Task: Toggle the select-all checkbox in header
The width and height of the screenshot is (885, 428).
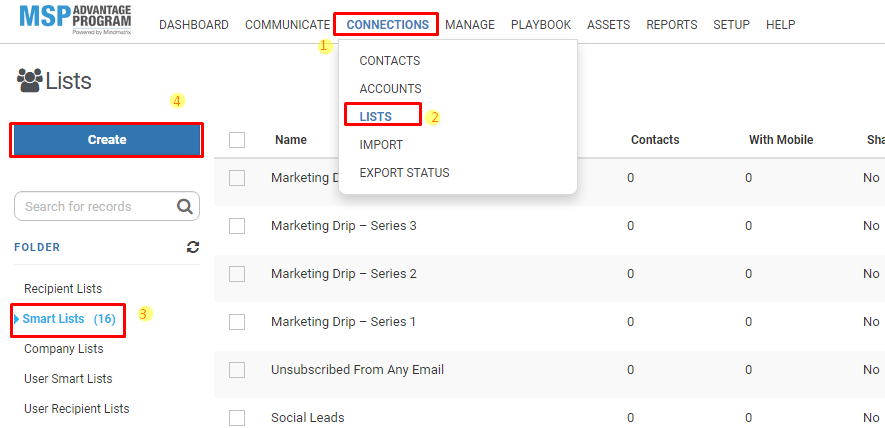Action: coord(237,139)
